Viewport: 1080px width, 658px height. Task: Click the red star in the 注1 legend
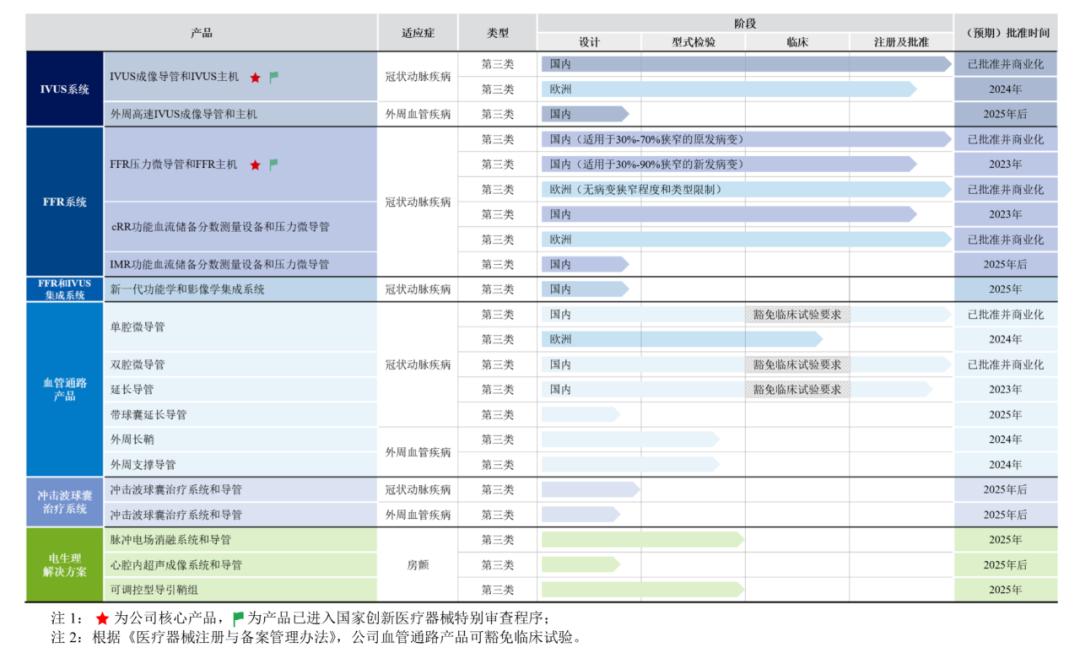(102, 619)
